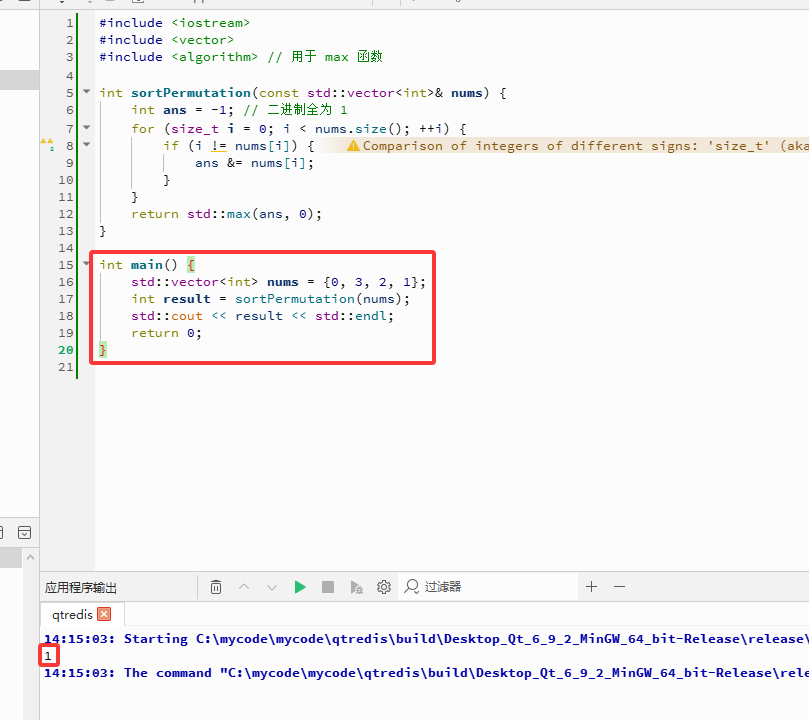The image size is (809, 720).
Task: Click 'return 0;' on line 19
Action: (167, 333)
